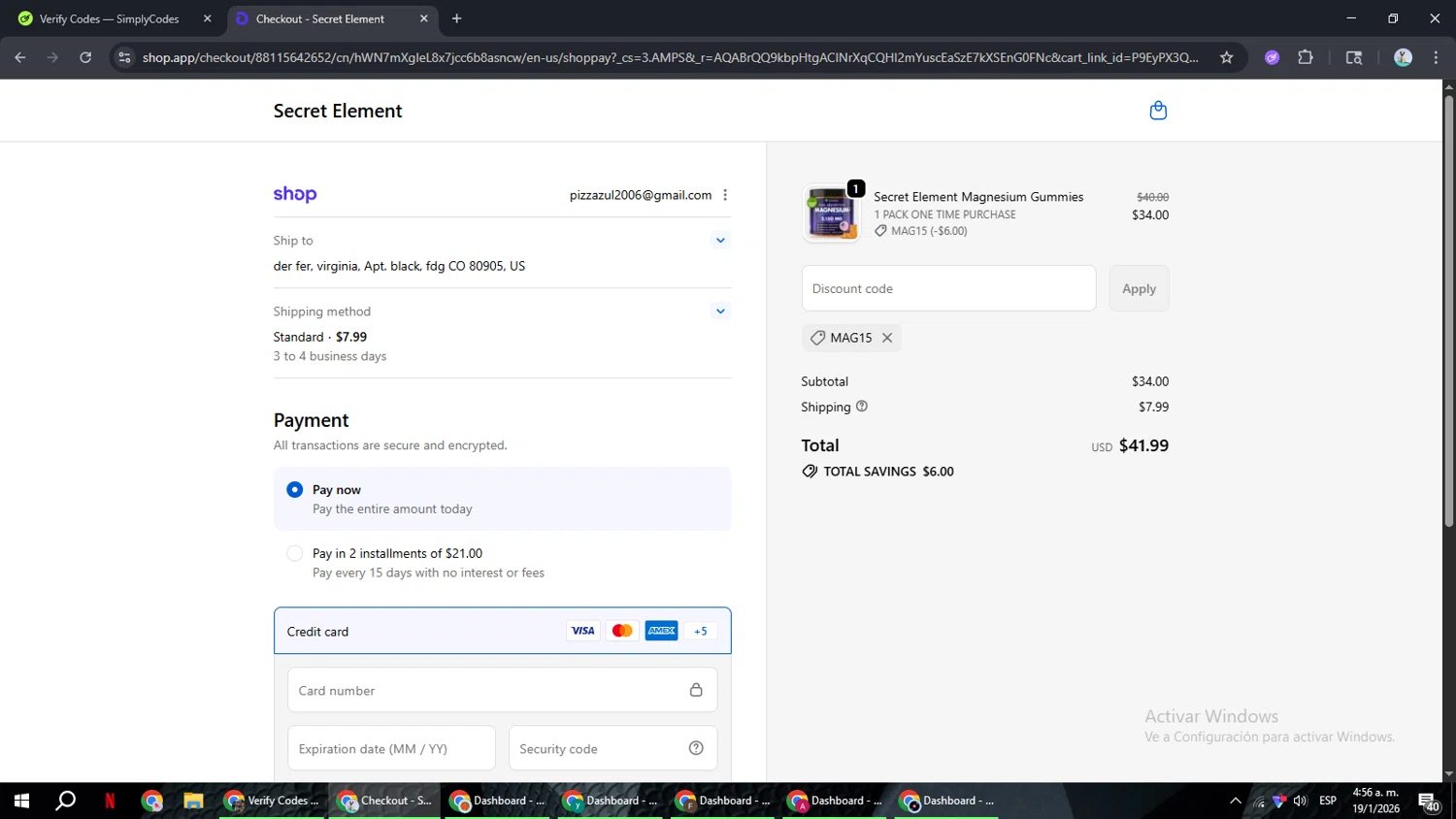1456x819 pixels.
Task: Click the shipping address line
Action: (x=399, y=266)
